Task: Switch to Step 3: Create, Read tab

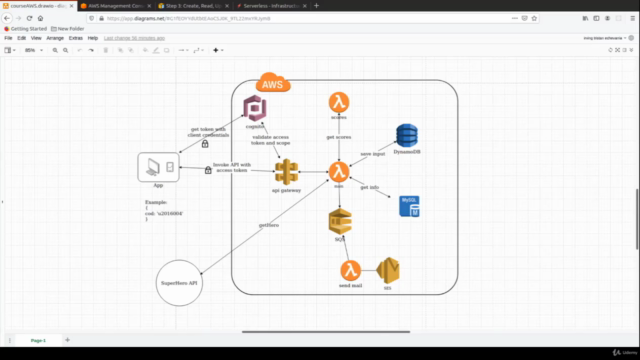Action: pyautogui.click(x=193, y=6)
